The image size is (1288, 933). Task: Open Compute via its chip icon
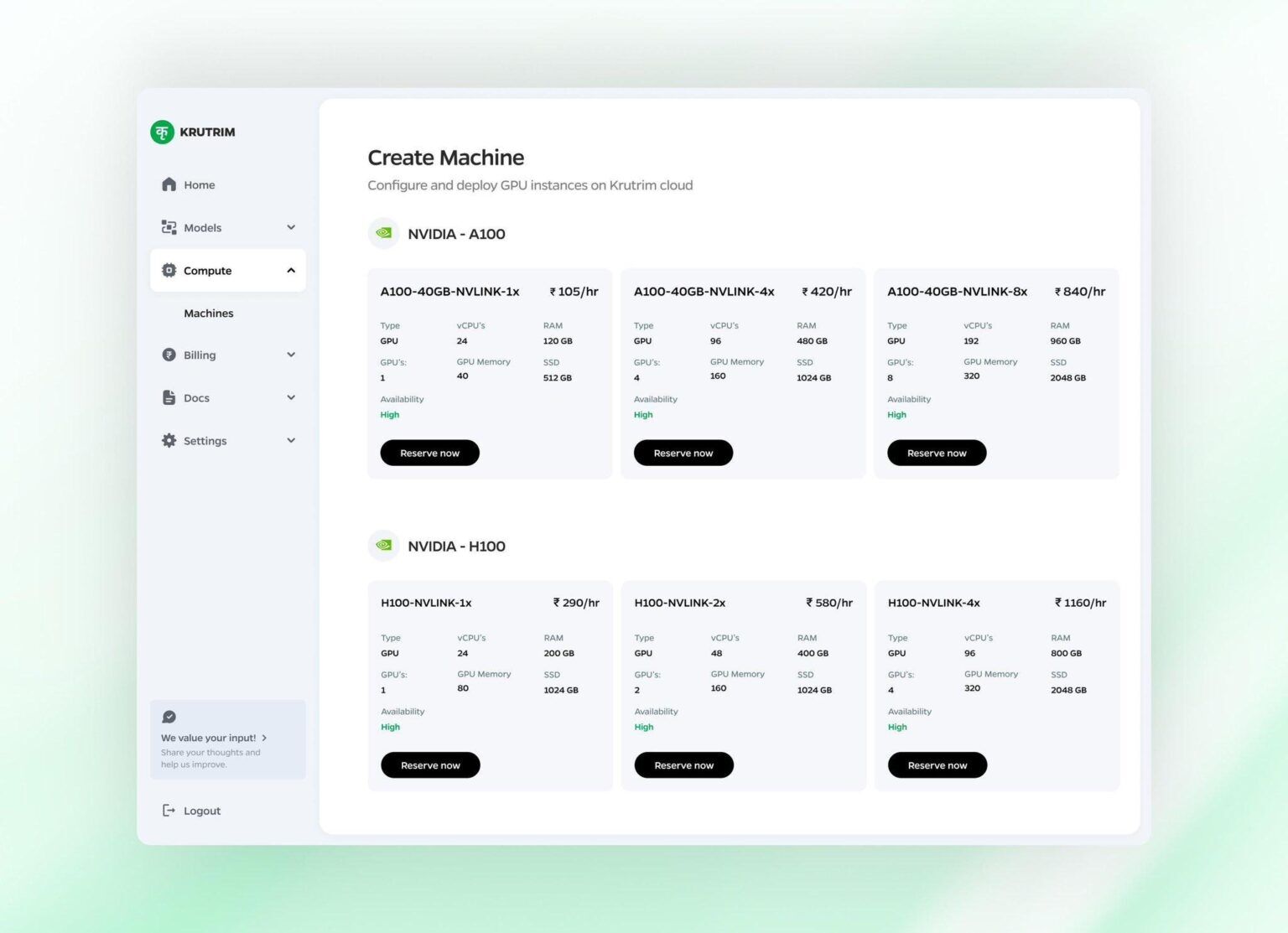click(169, 270)
